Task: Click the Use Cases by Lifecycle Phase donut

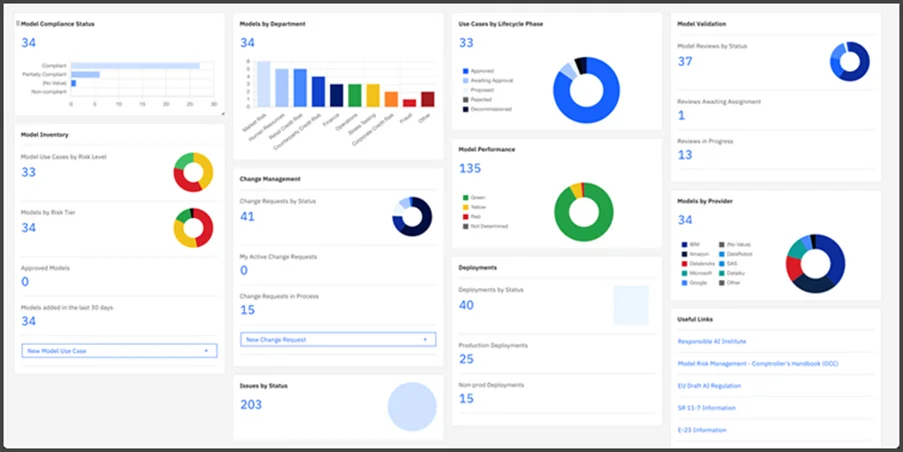Action: (586, 90)
